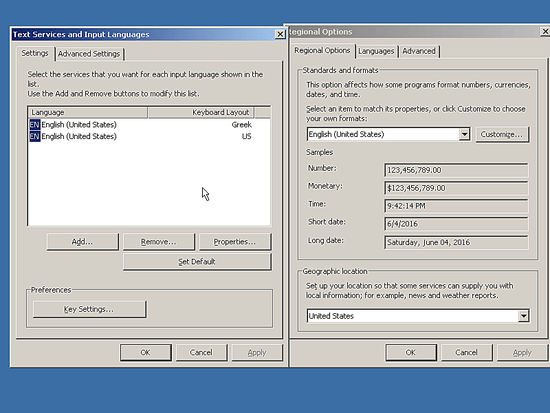Open Properties... for the selected layout
This screenshot has width=550, height=413.
(x=235, y=242)
